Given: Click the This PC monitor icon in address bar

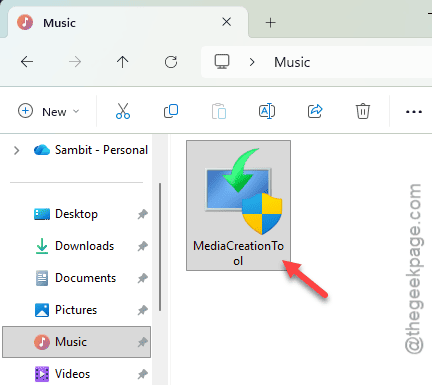Looking at the screenshot, I should pyautogui.click(x=222, y=62).
